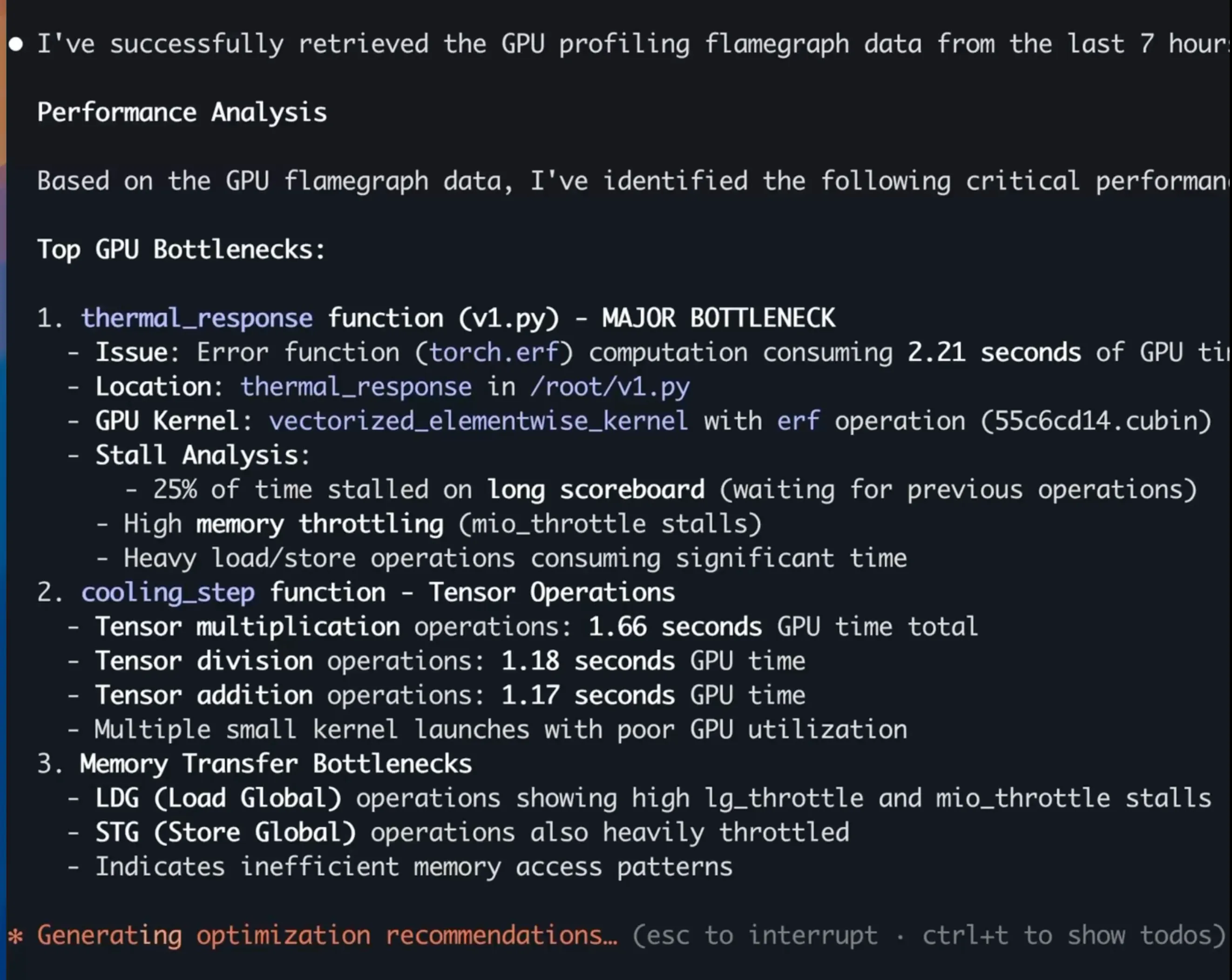The image size is (1232, 980).
Task: Click the MAJOR BOTTLENECK label
Action: (x=718, y=318)
